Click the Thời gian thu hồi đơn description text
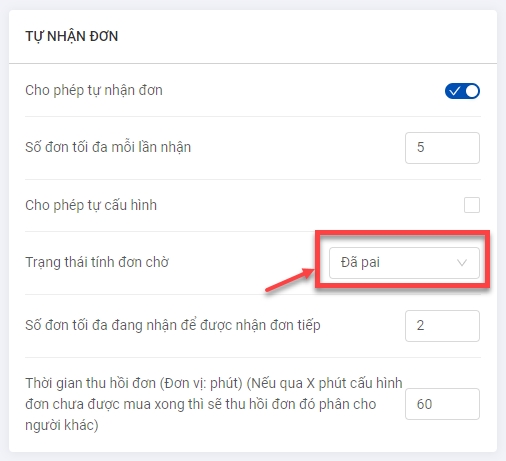Viewport: 506px width, 461px height. (214, 404)
